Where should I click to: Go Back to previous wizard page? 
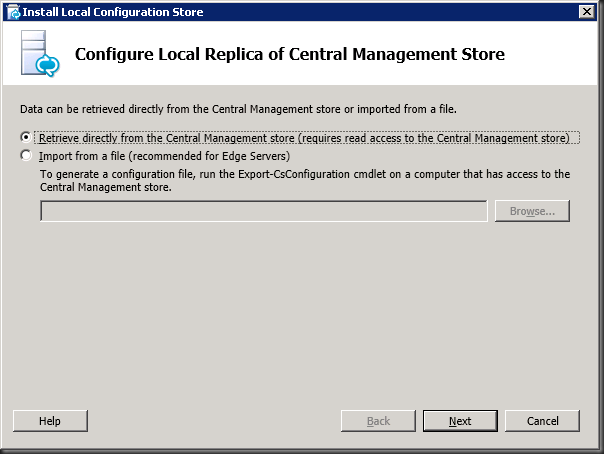[x=378, y=421]
